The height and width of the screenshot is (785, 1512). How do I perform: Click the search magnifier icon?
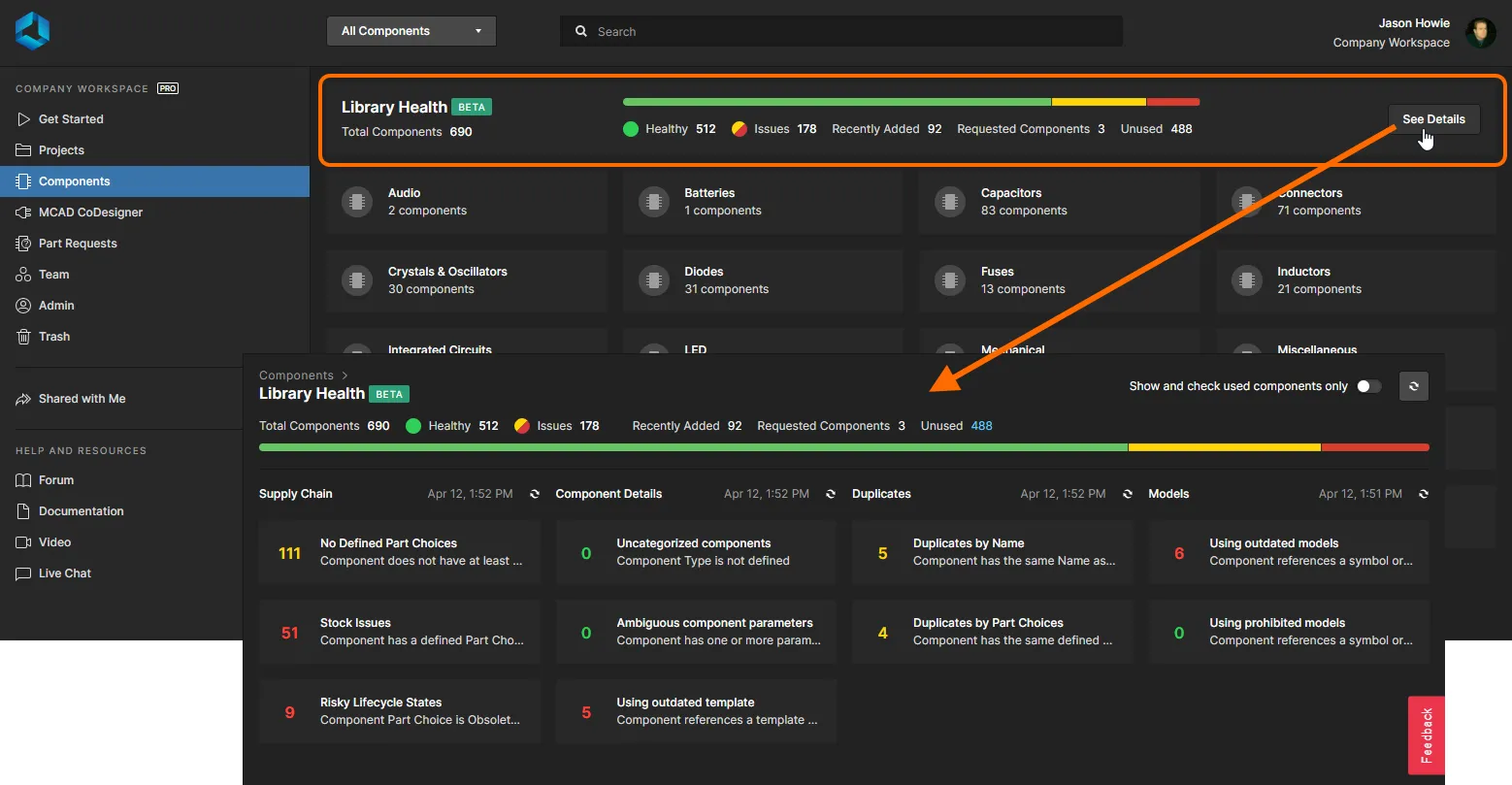(x=581, y=31)
